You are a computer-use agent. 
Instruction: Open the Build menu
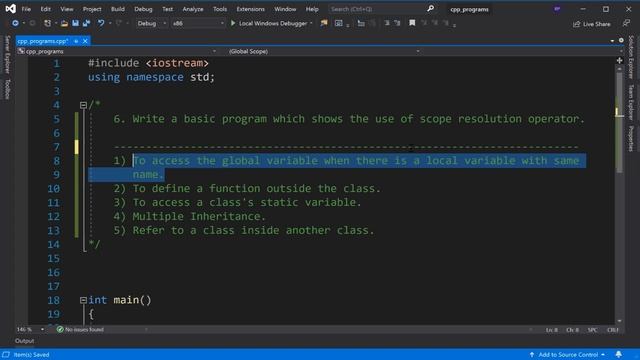(118, 9)
